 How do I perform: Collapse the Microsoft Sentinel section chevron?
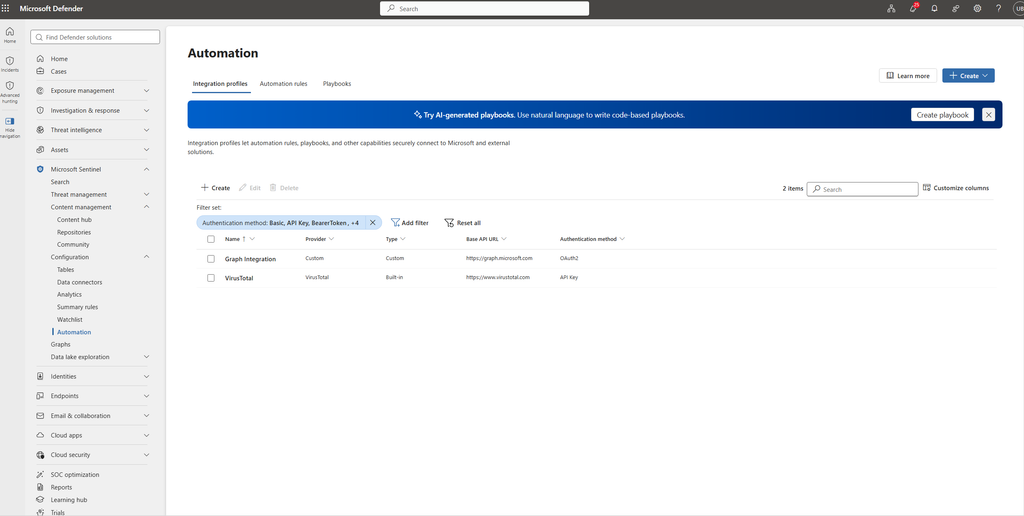146,169
